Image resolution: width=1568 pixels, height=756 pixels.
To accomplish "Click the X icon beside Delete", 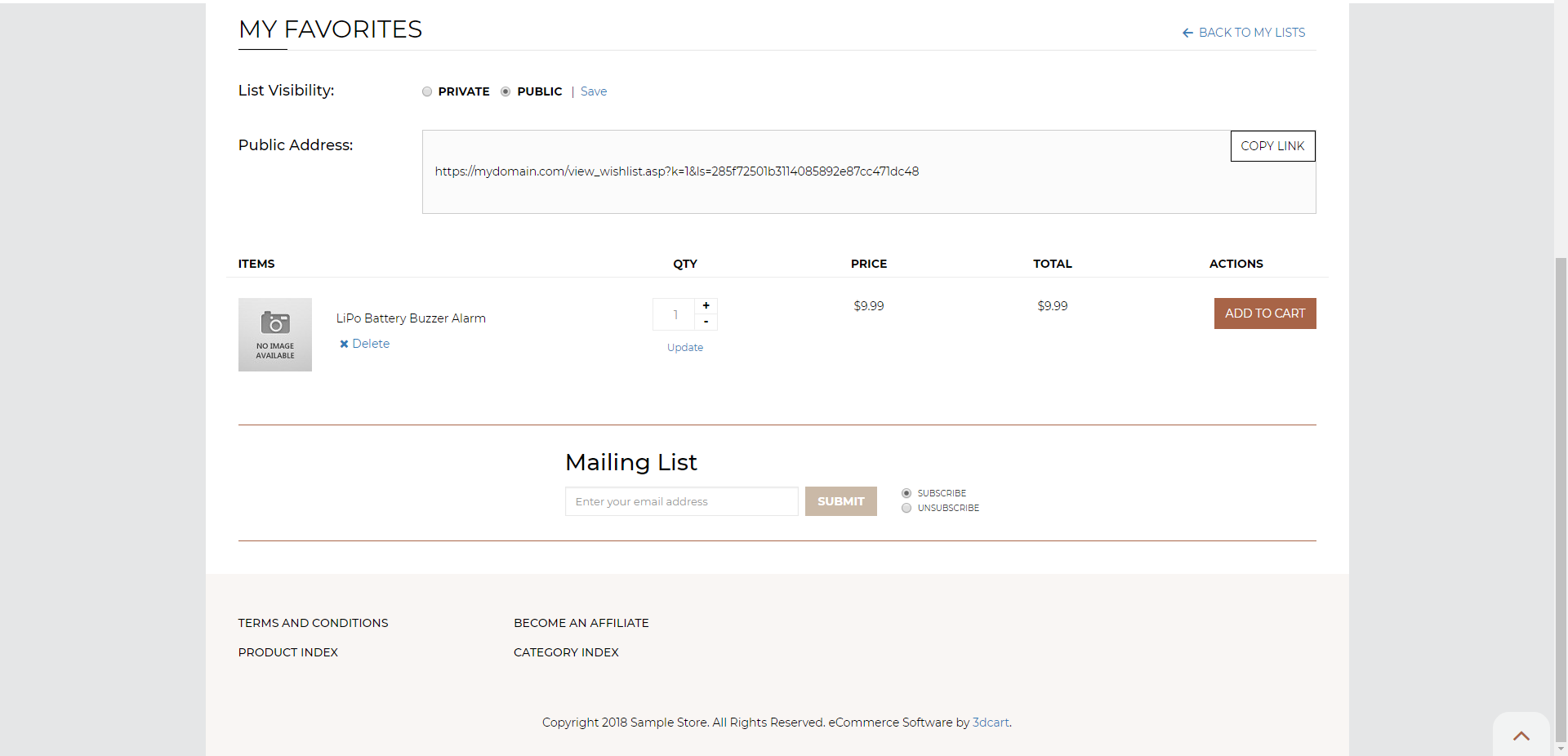I will (x=343, y=344).
